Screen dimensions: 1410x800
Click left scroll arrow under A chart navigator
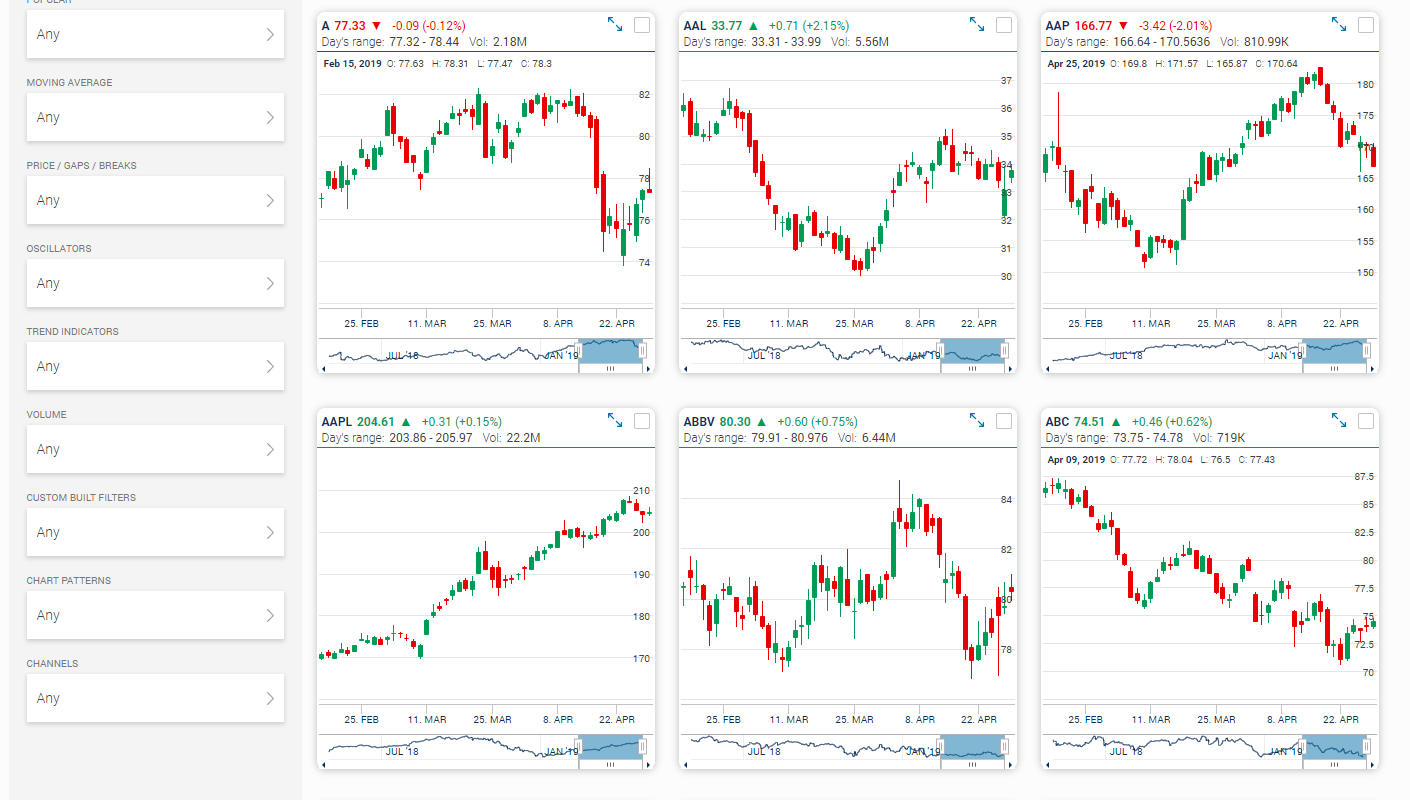tap(323, 368)
